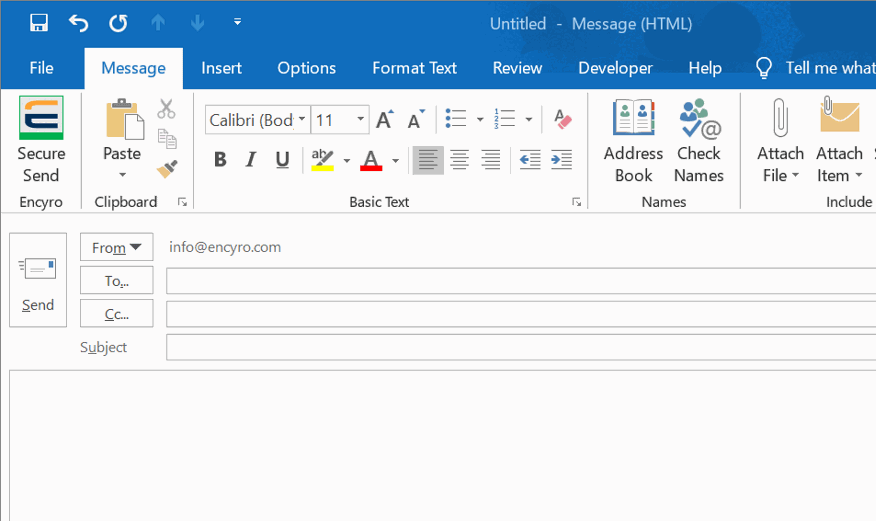Viewport: 876px width, 521px height.
Task: Open the Help tab
Action: click(x=705, y=68)
